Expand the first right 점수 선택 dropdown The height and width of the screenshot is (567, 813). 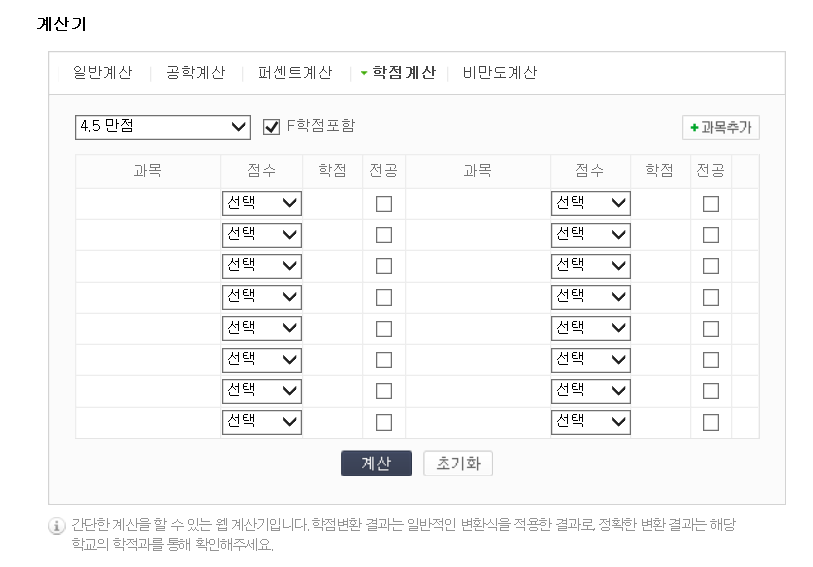coord(591,203)
